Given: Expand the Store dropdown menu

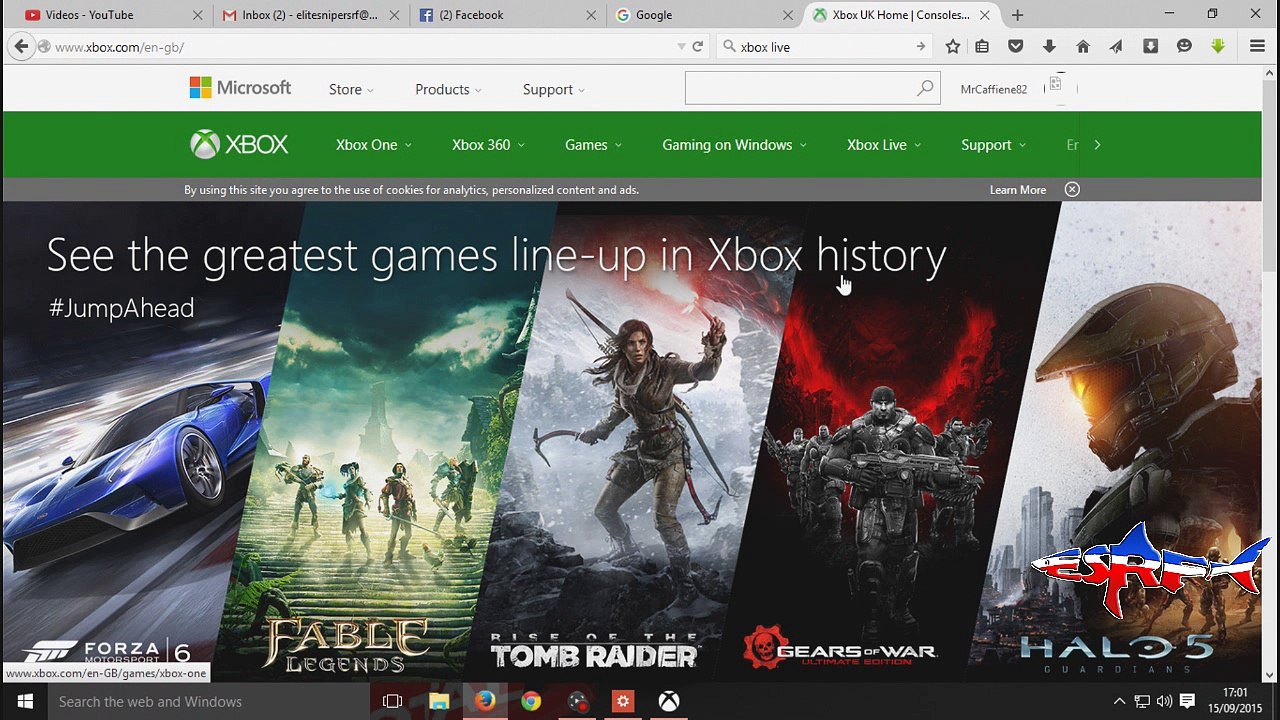Looking at the screenshot, I should point(351,89).
